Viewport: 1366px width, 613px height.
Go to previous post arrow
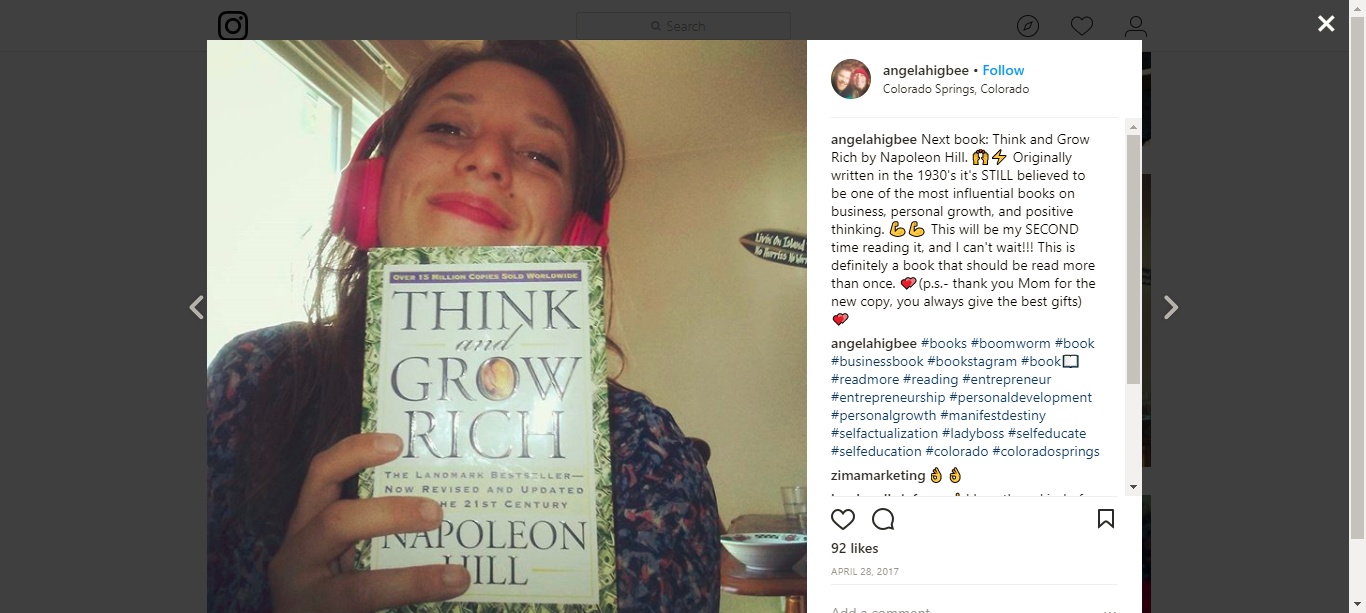tap(196, 307)
